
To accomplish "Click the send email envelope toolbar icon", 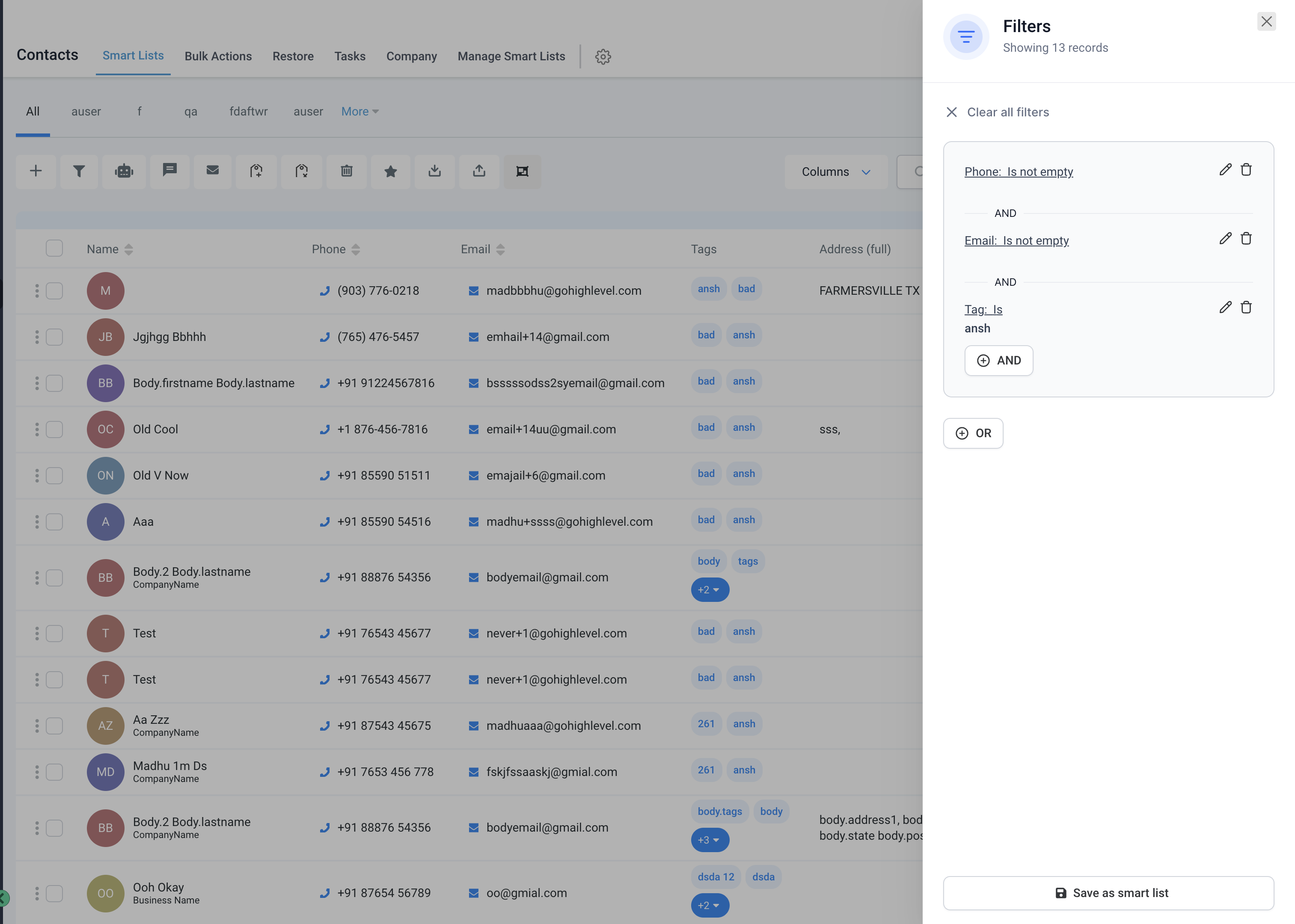I will point(212,170).
